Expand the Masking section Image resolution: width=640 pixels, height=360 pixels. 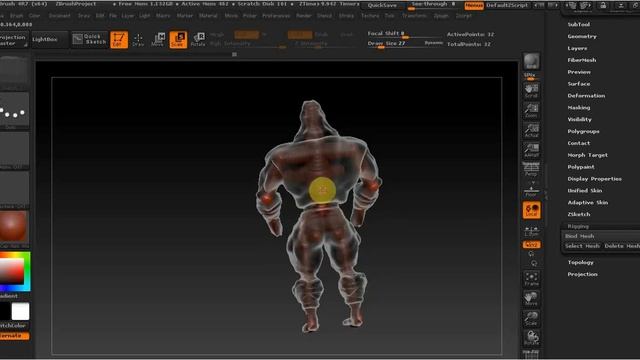tap(578, 107)
